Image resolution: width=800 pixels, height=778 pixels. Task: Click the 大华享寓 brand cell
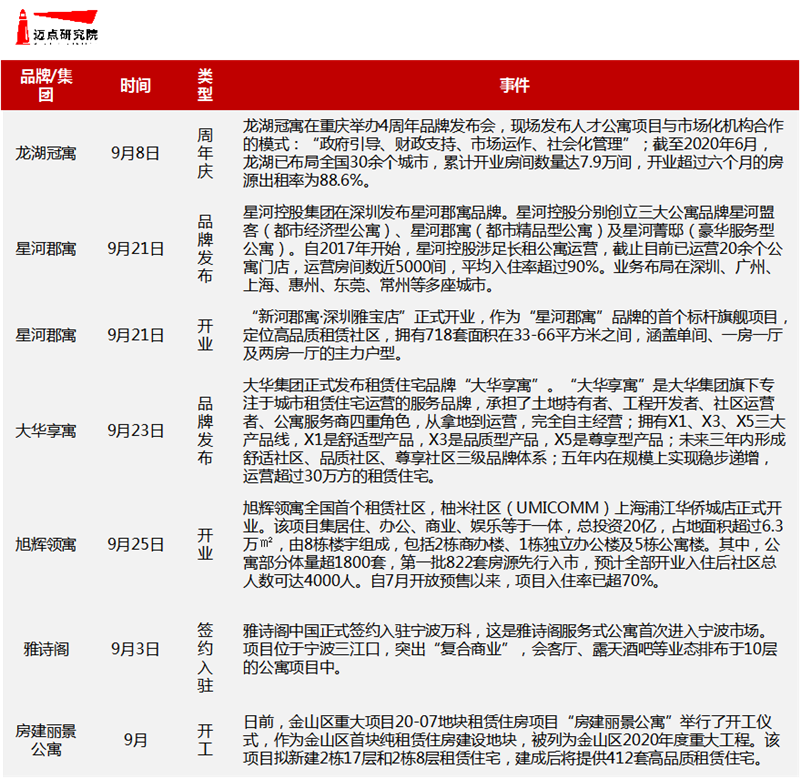pyautogui.click(x=45, y=431)
